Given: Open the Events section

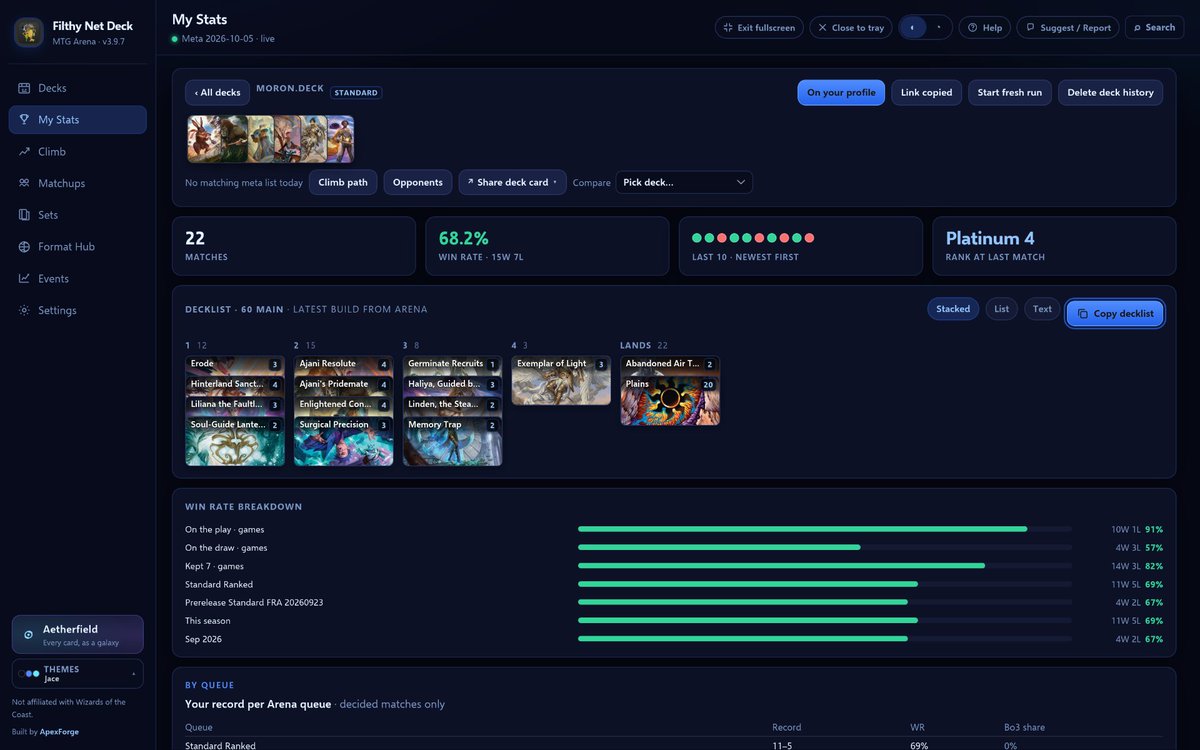Looking at the screenshot, I should point(77,278).
